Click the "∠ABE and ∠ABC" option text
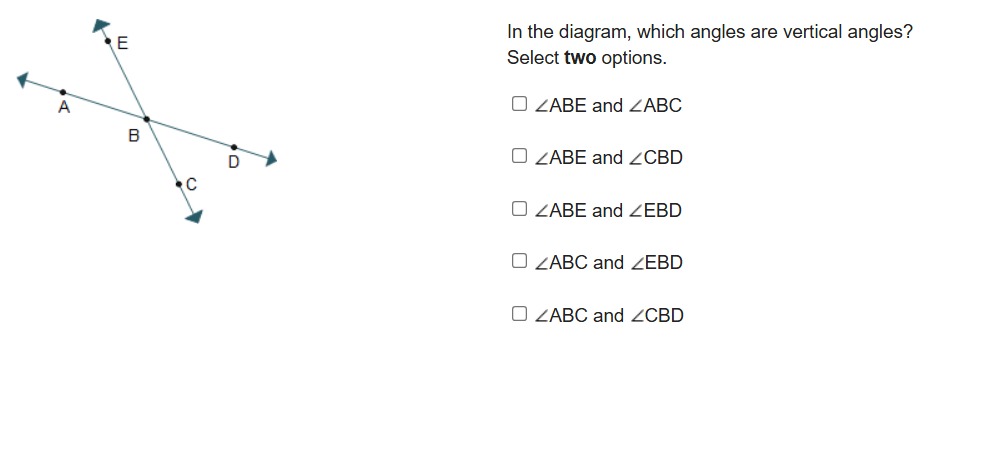 608,105
